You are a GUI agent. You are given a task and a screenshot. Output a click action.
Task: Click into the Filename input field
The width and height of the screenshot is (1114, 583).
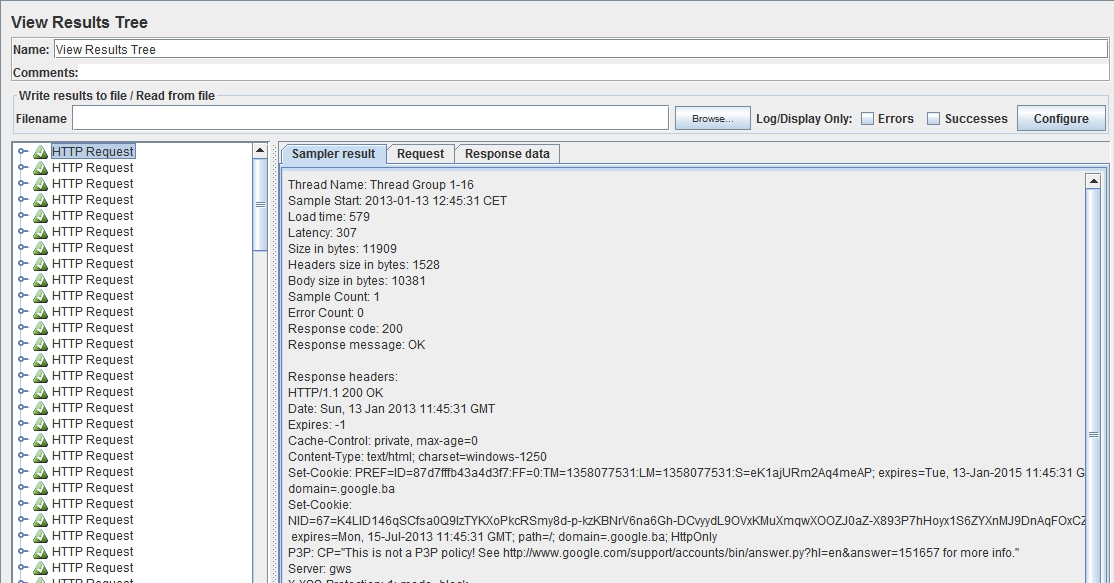tap(370, 119)
